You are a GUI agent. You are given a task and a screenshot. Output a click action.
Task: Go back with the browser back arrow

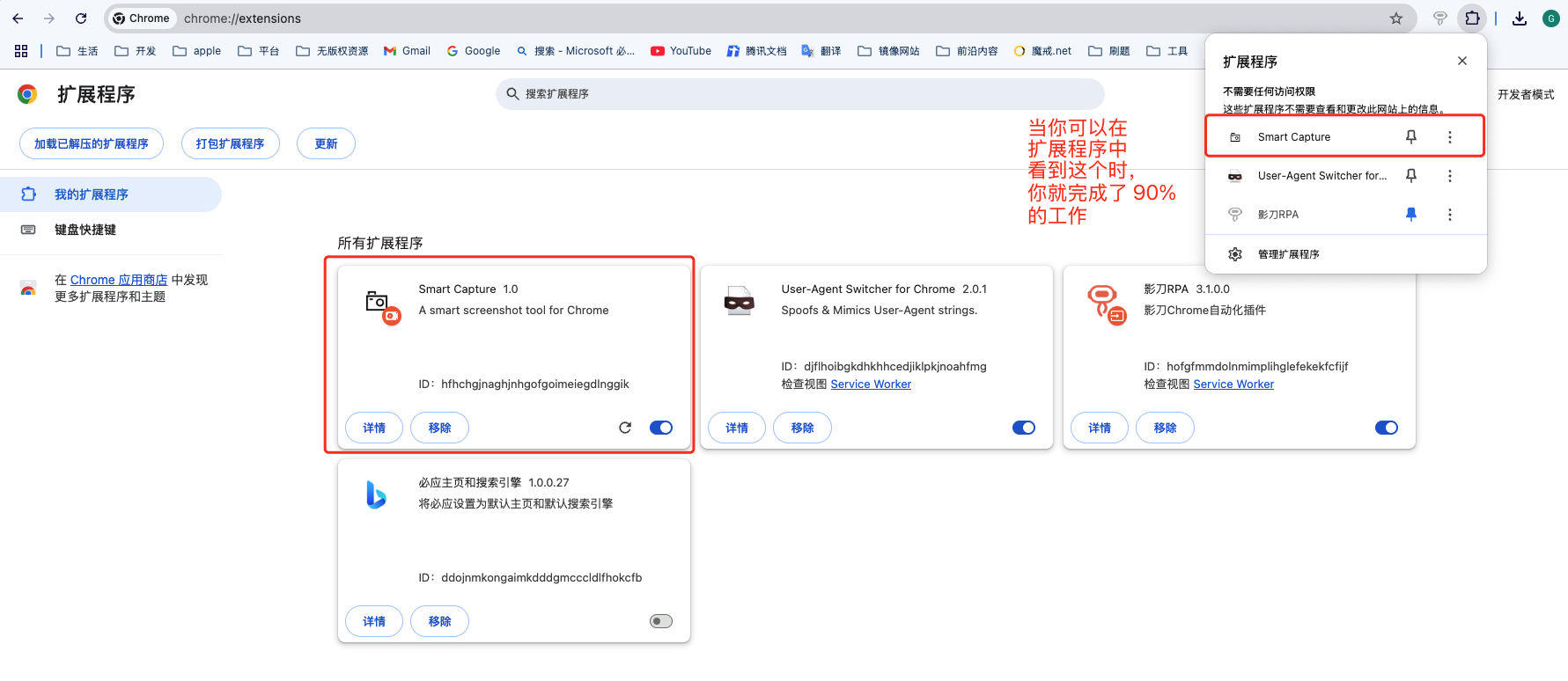click(18, 18)
